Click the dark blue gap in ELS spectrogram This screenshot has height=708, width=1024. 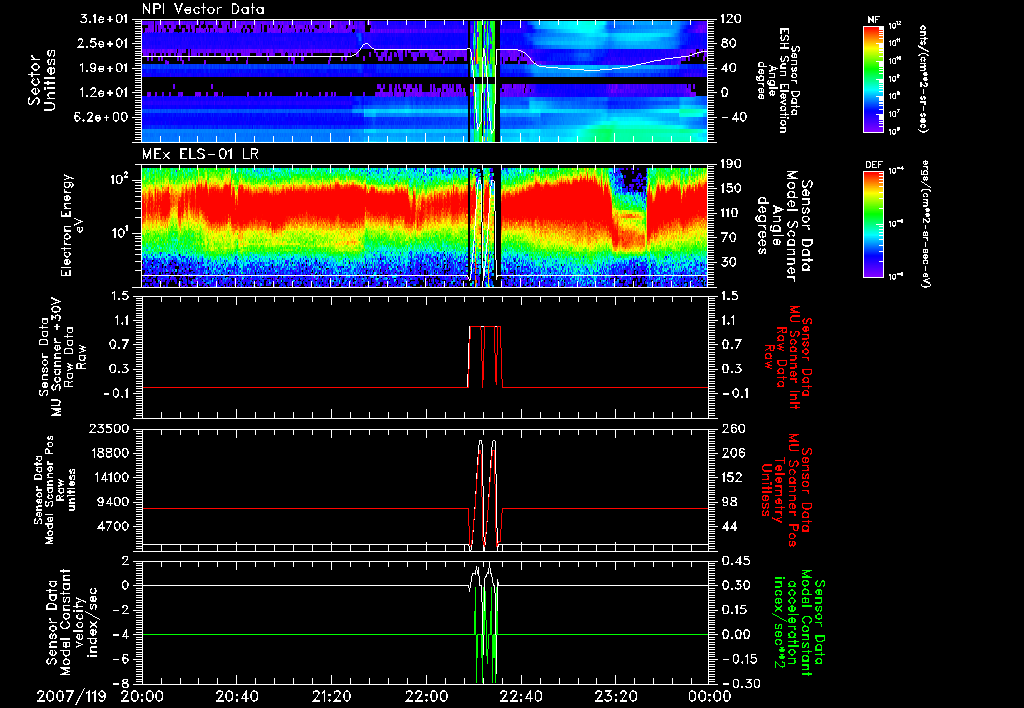point(629,182)
